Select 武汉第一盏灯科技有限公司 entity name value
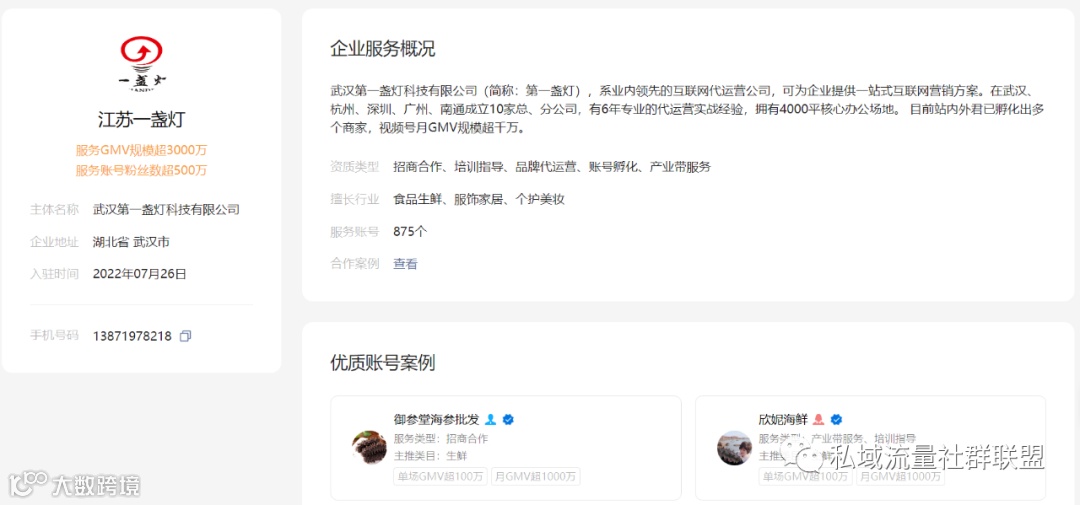Viewport: 1080px width, 505px height. pos(166,209)
